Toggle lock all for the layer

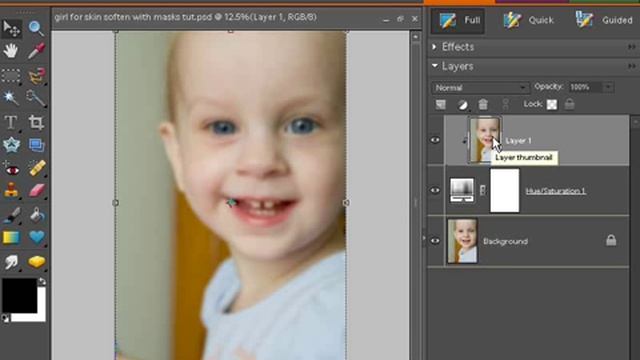pos(569,104)
